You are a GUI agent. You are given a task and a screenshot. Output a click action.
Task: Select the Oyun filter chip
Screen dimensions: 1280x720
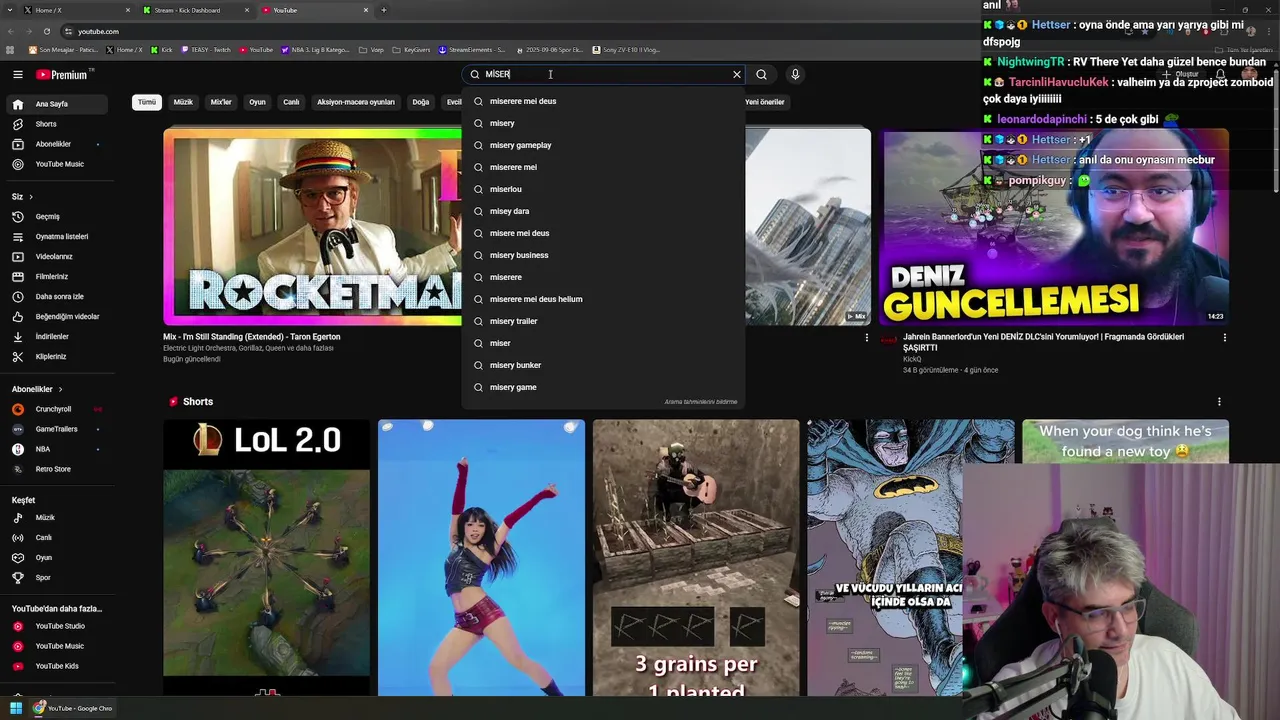(257, 102)
